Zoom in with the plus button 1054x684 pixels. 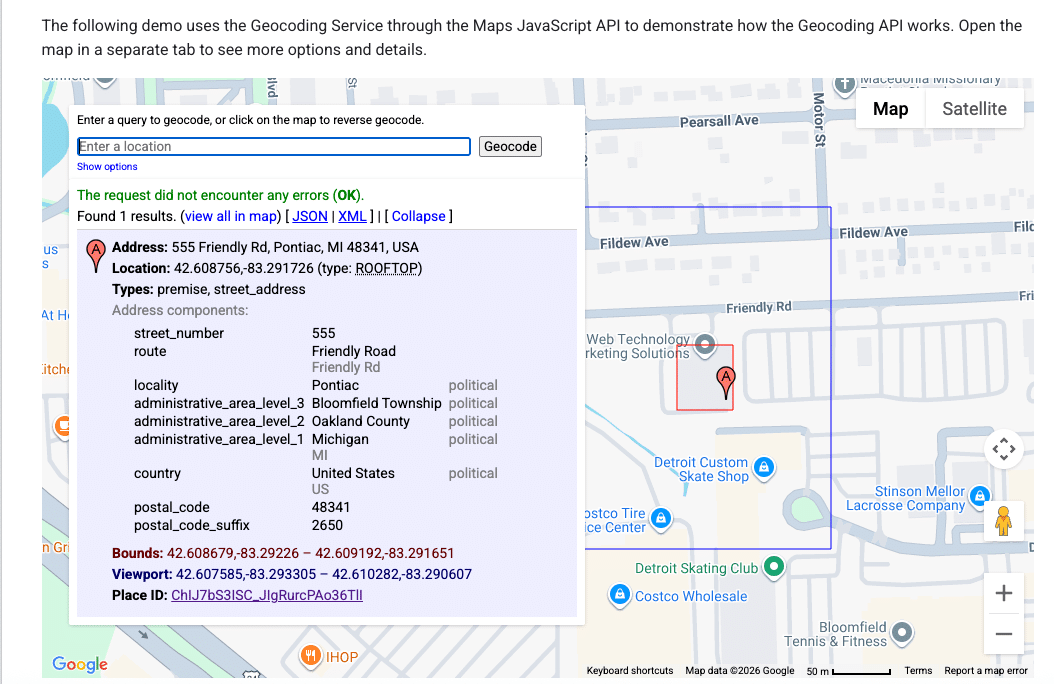[x=1004, y=593]
